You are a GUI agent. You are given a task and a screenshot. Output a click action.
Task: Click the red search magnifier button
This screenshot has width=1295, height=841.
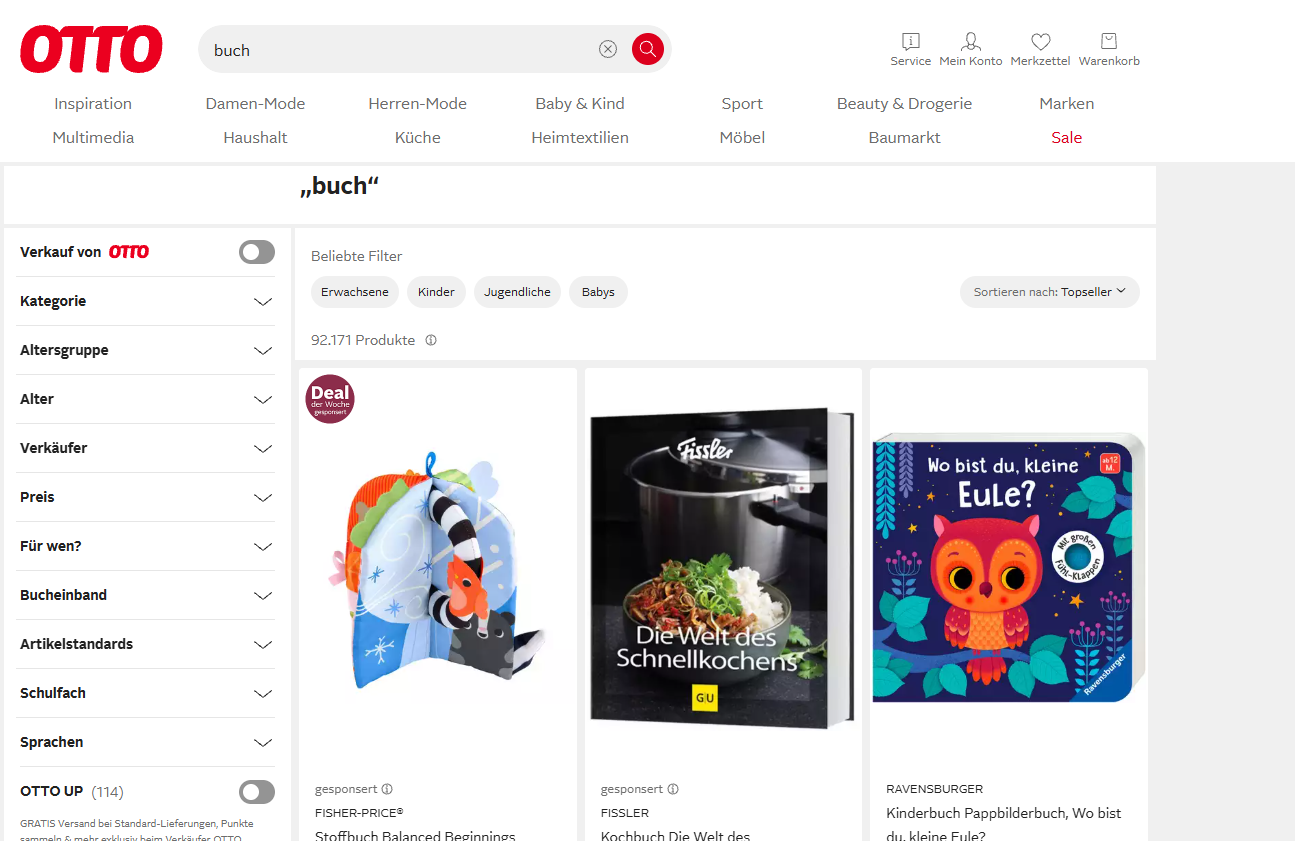click(648, 49)
